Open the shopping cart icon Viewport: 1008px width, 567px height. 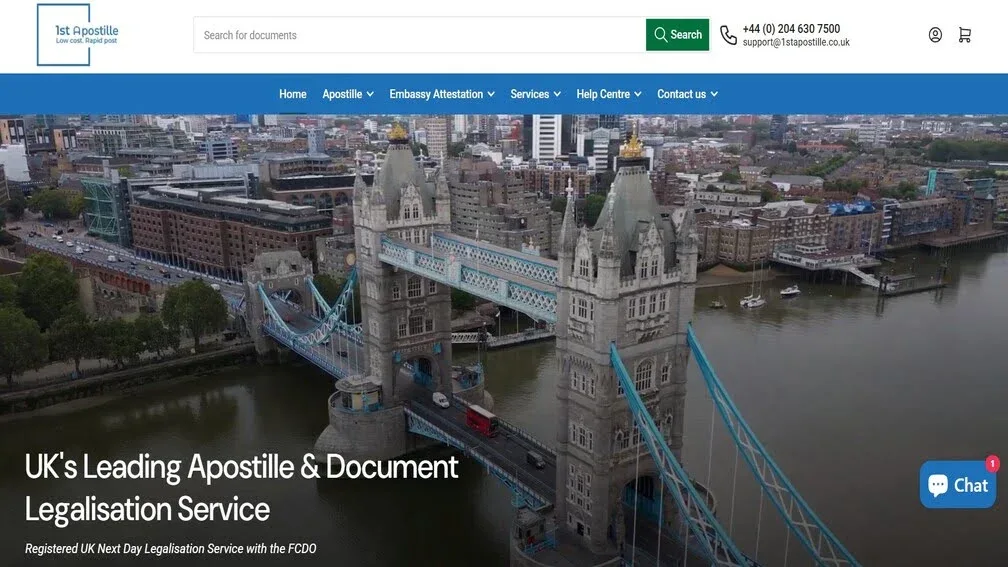pos(964,35)
